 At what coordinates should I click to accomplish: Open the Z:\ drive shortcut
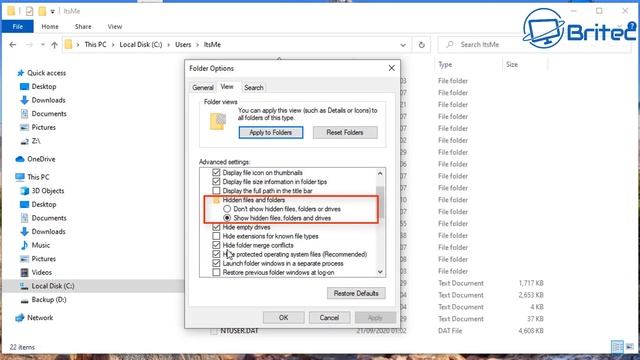click(x=36, y=141)
